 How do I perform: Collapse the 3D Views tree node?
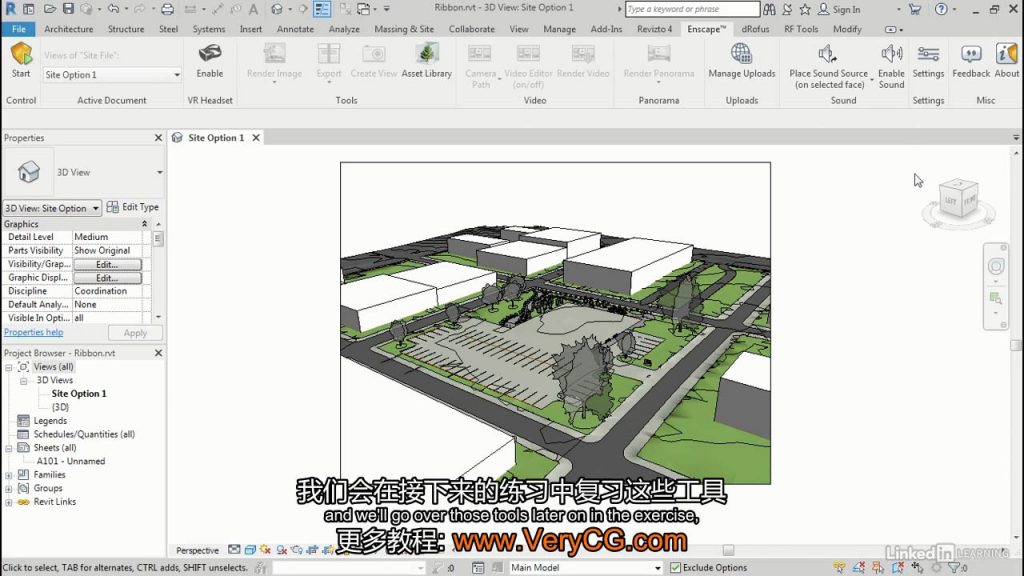pyautogui.click(x=24, y=381)
